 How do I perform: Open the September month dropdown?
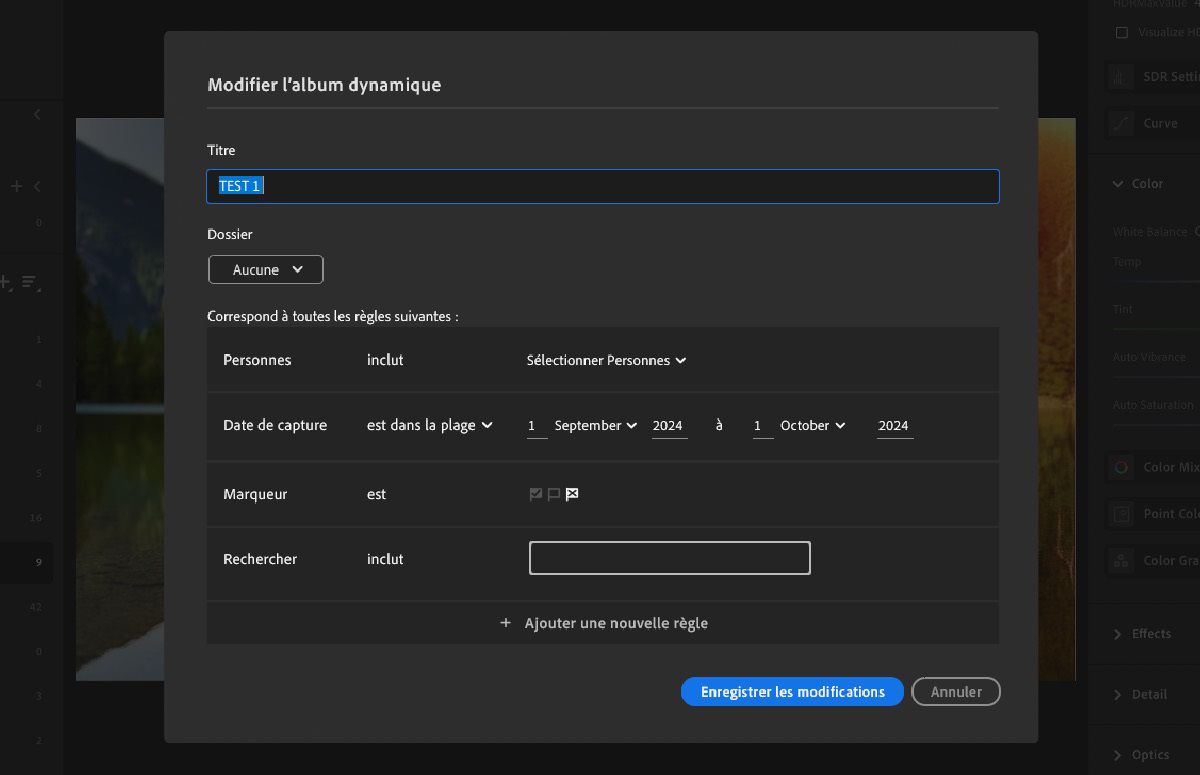(x=595, y=425)
